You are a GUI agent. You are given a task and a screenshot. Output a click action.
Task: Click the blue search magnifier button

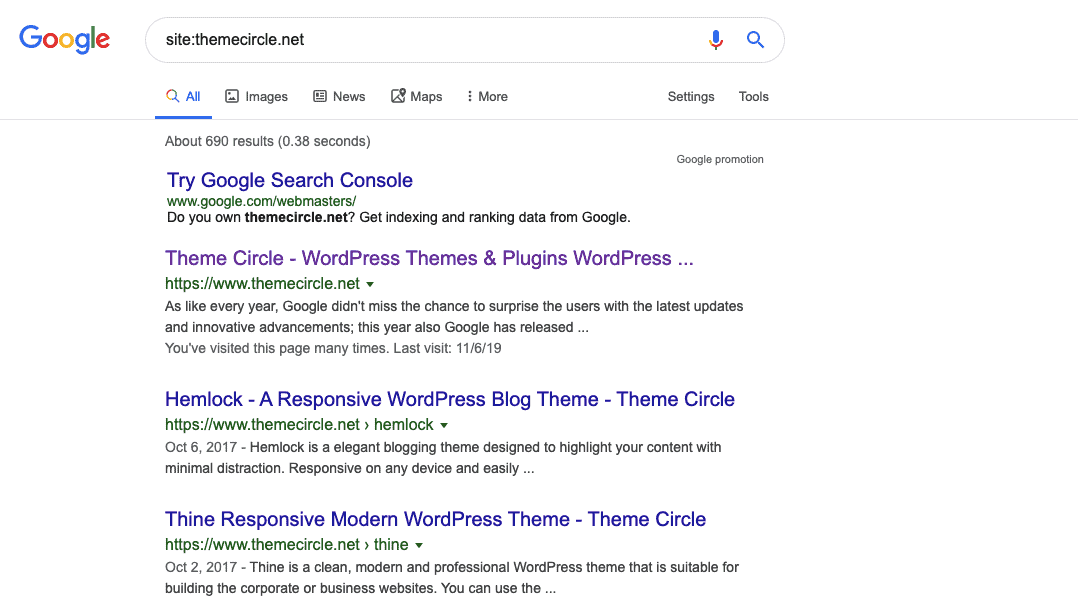(756, 40)
